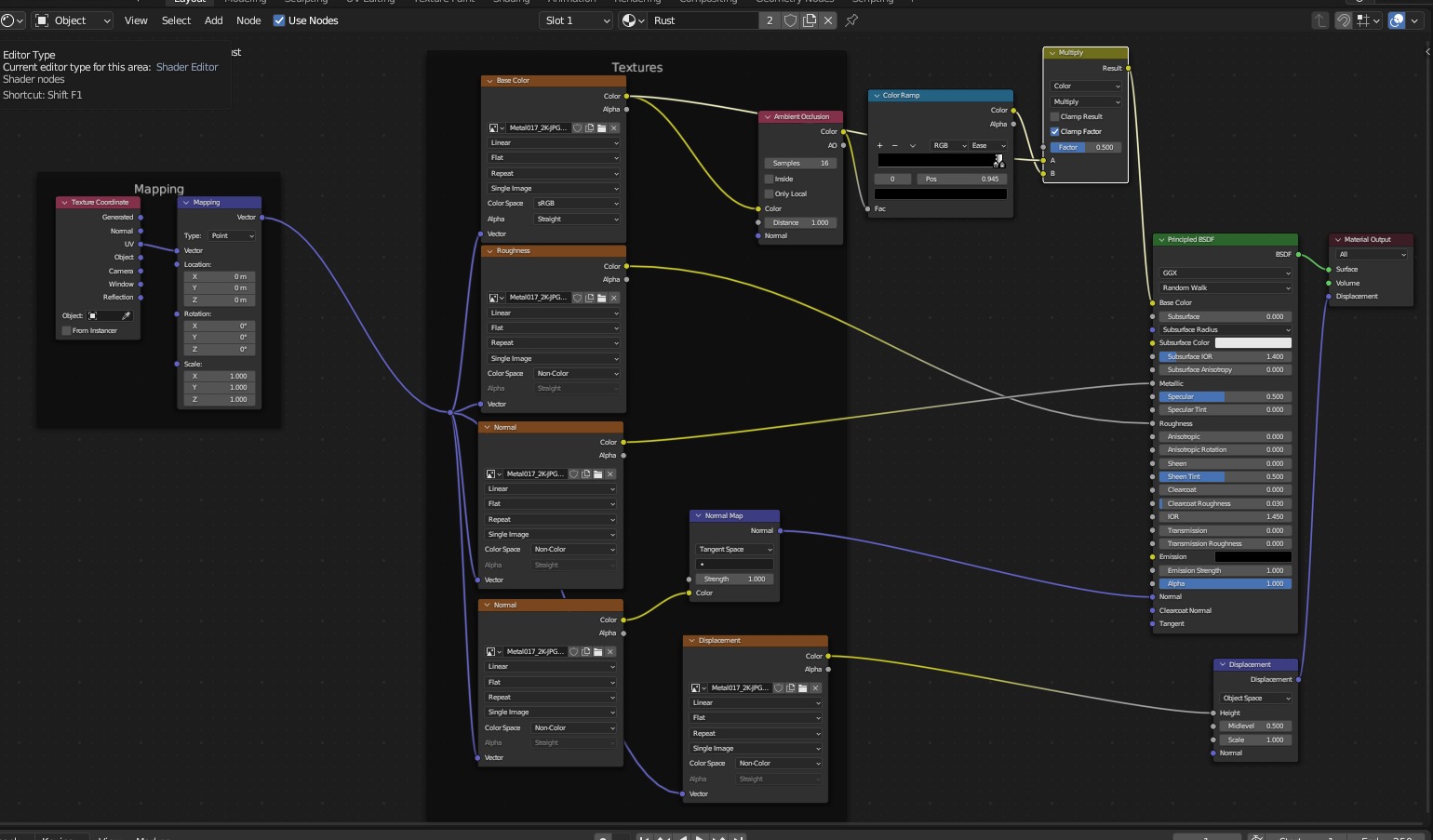
Task: Click new image copy icon in Base Color node
Action: pos(589,128)
